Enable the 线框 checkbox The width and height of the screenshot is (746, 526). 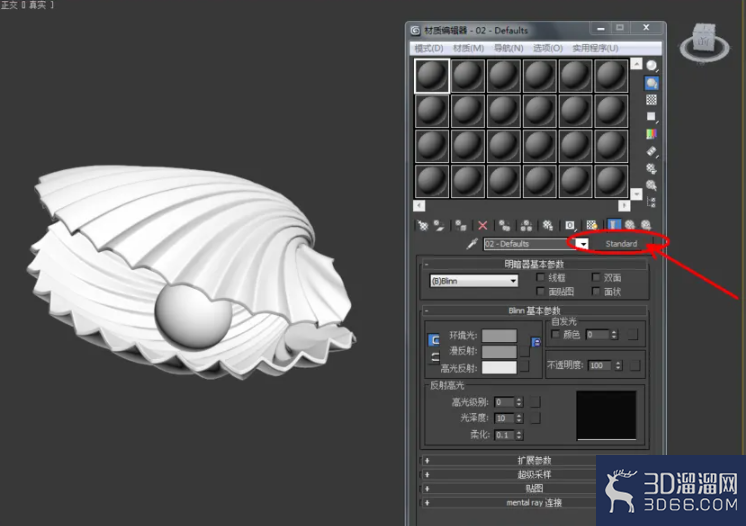(540, 277)
